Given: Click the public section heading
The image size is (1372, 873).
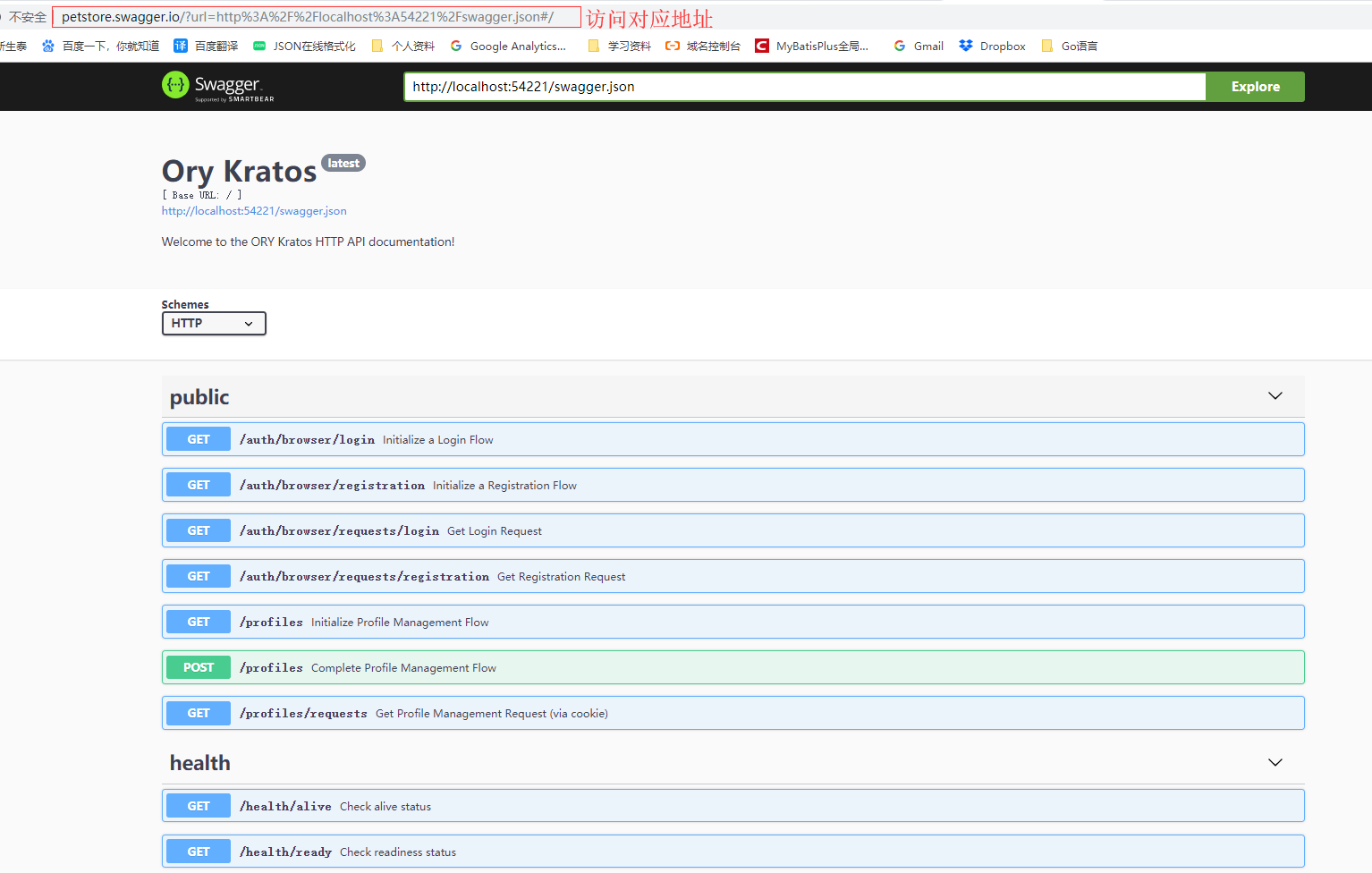Looking at the screenshot, I should pos(199,397).
